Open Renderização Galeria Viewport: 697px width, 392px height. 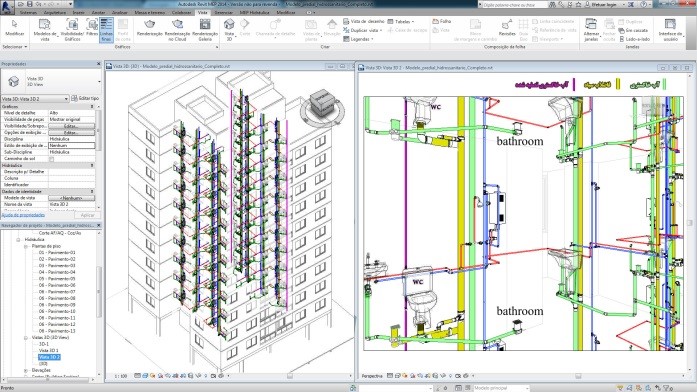[205, 30]
